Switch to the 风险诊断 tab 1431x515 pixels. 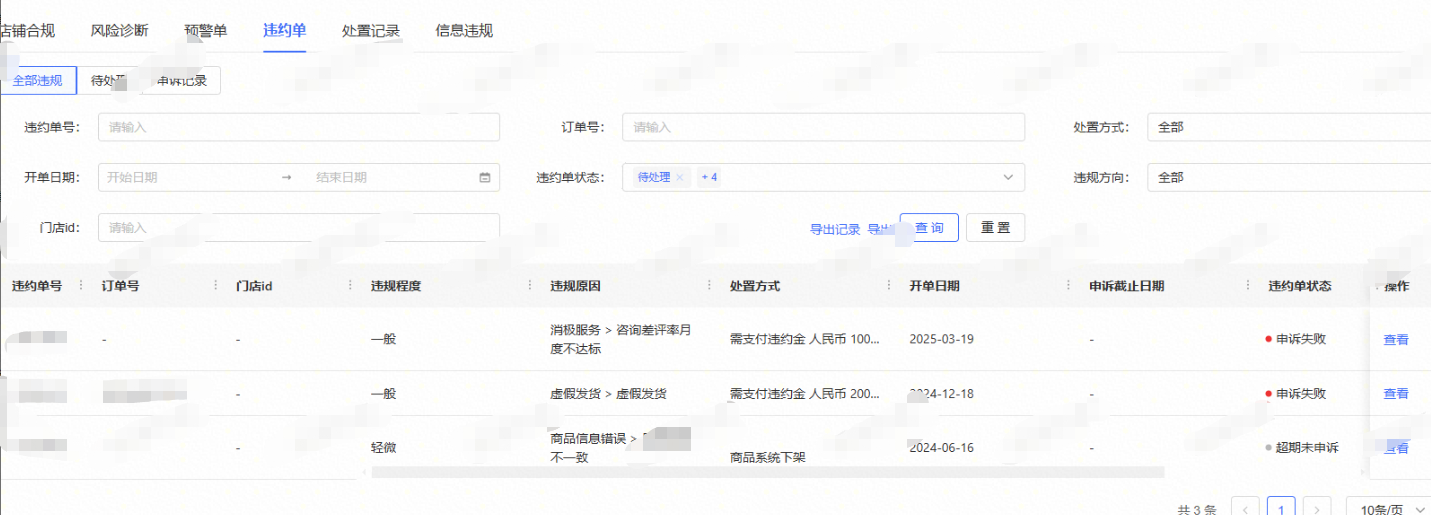(119, 30)
